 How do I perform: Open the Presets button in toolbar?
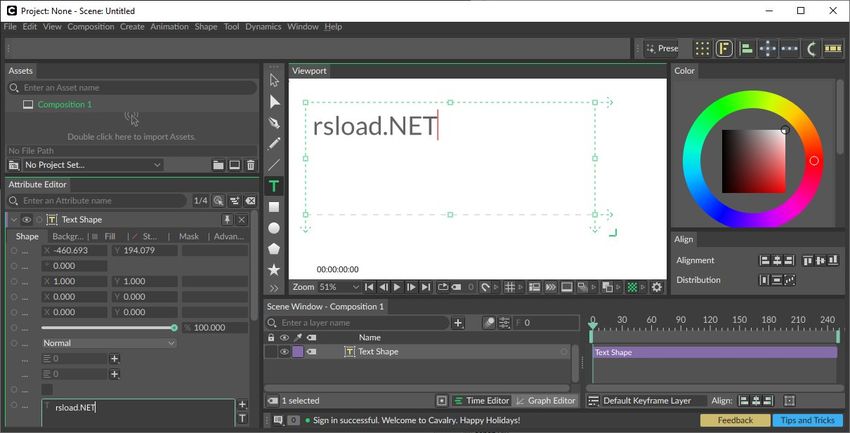click(x=661, y=48)
